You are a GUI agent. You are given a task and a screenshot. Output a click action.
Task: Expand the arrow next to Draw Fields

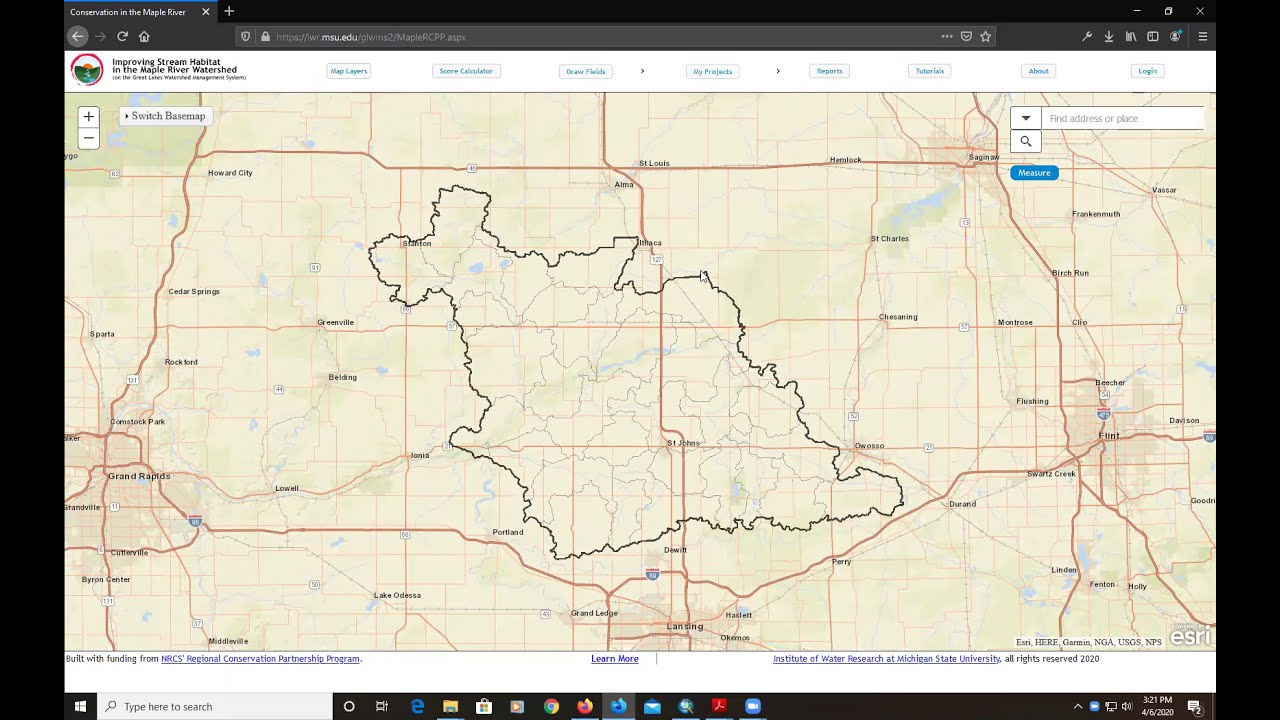(642, 71)
